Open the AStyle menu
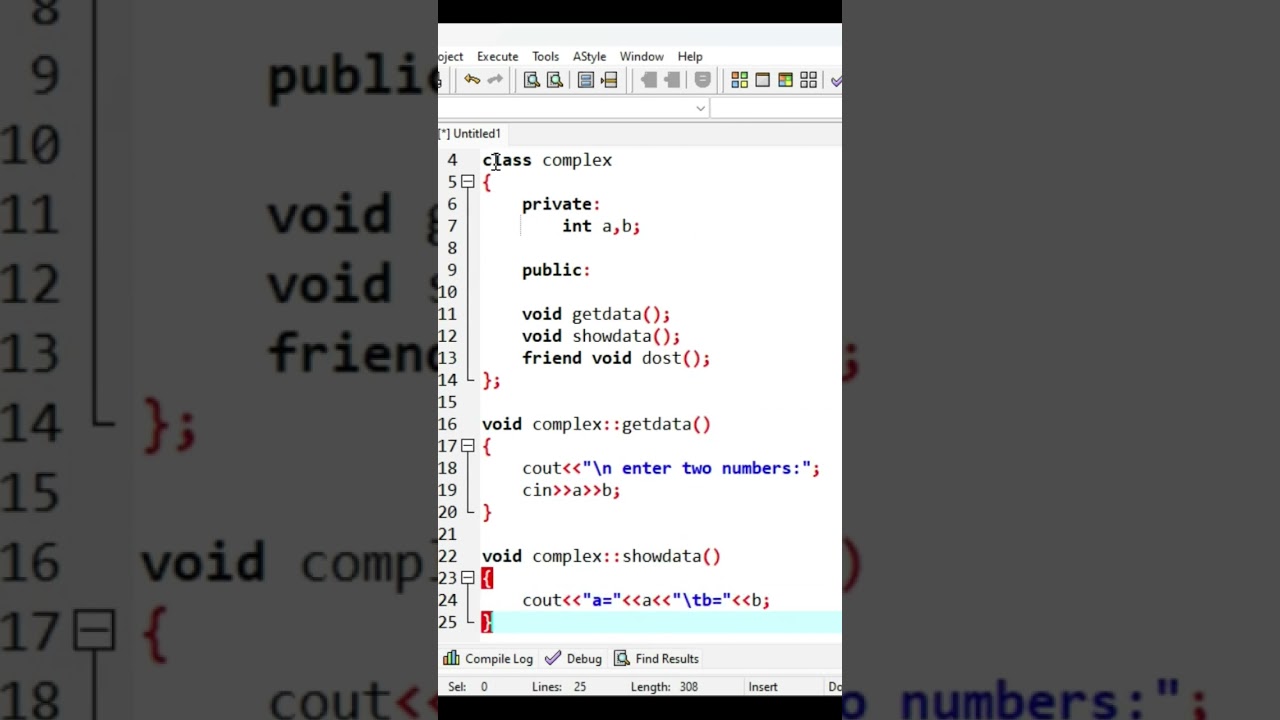 [589, 56]
